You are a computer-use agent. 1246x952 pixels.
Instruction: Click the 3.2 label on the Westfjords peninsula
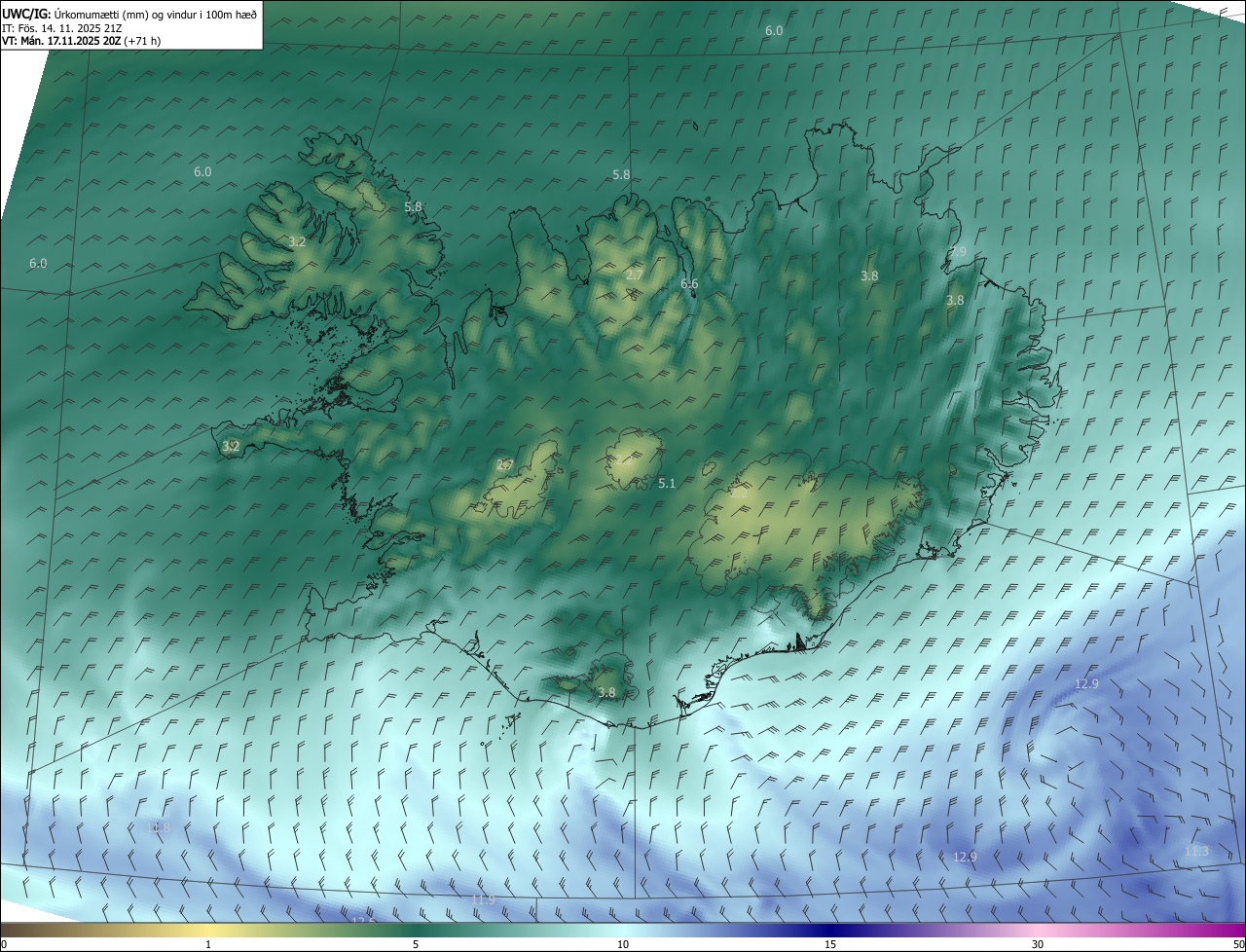coord(298,241)
